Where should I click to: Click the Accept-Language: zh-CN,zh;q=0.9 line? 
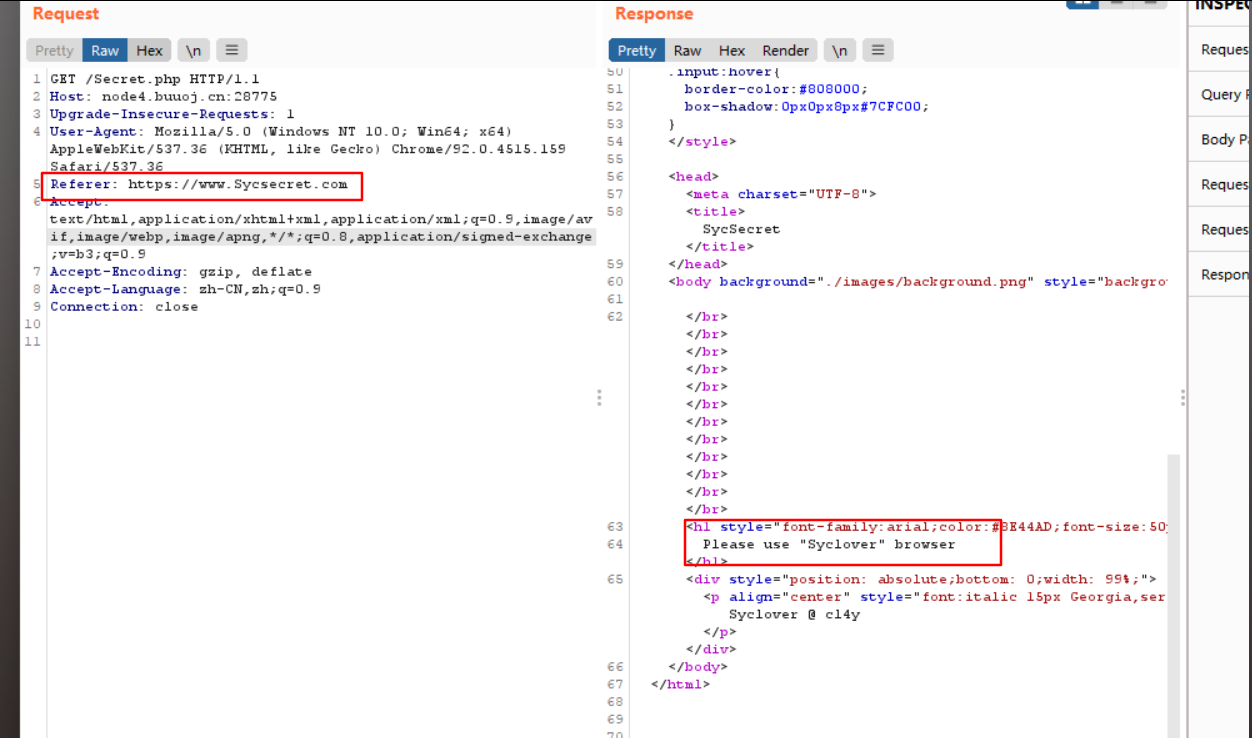(x=185, y=289)
